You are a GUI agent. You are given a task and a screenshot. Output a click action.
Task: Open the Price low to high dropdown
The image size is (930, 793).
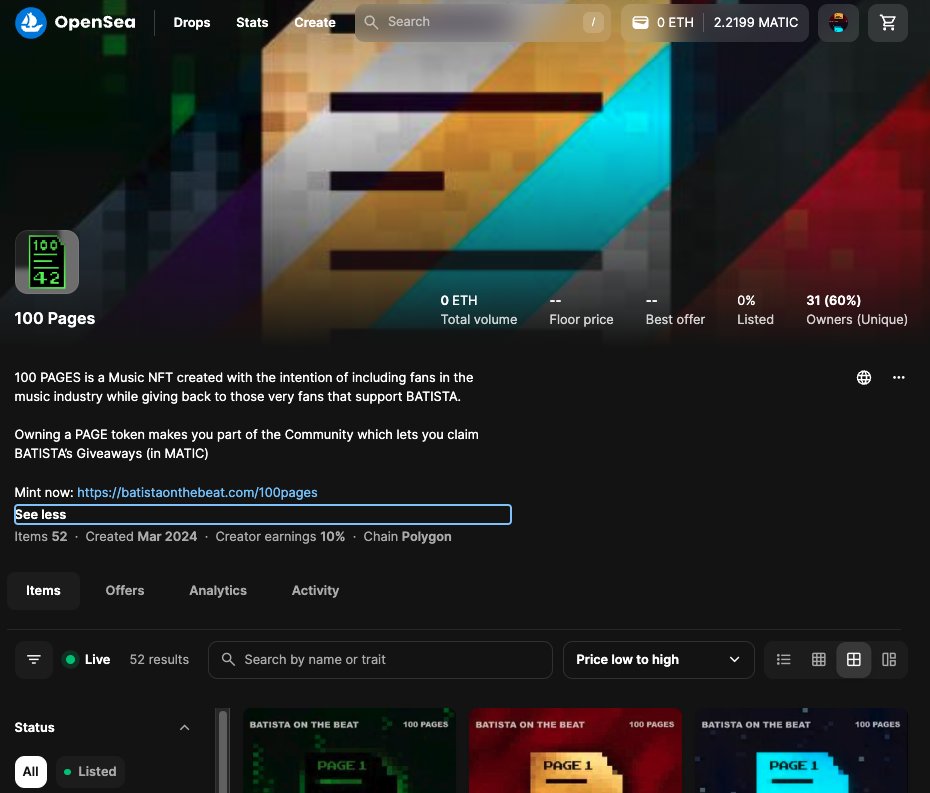point(658,660)
